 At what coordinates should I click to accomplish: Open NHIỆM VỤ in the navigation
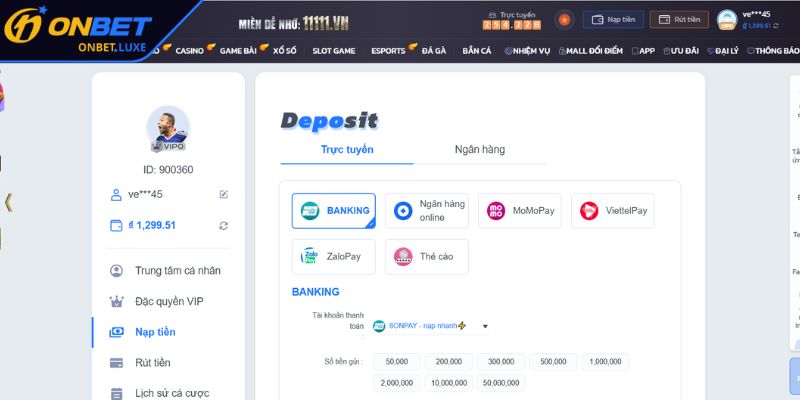528,51
